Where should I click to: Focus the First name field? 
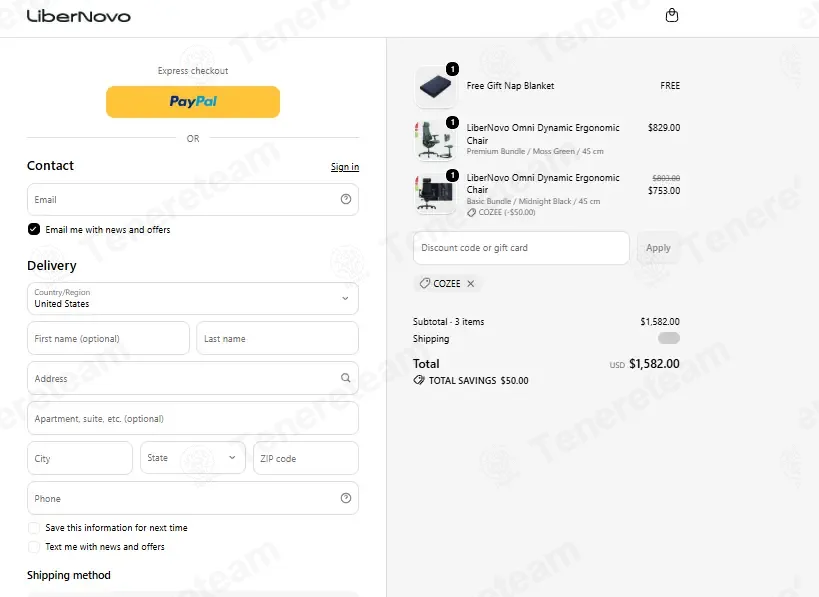pos(108,338)
